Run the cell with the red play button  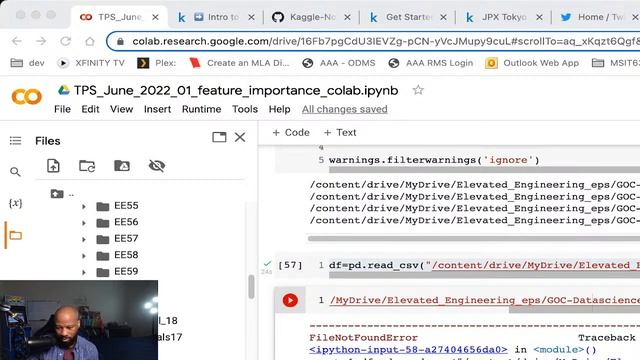(290, 300)
